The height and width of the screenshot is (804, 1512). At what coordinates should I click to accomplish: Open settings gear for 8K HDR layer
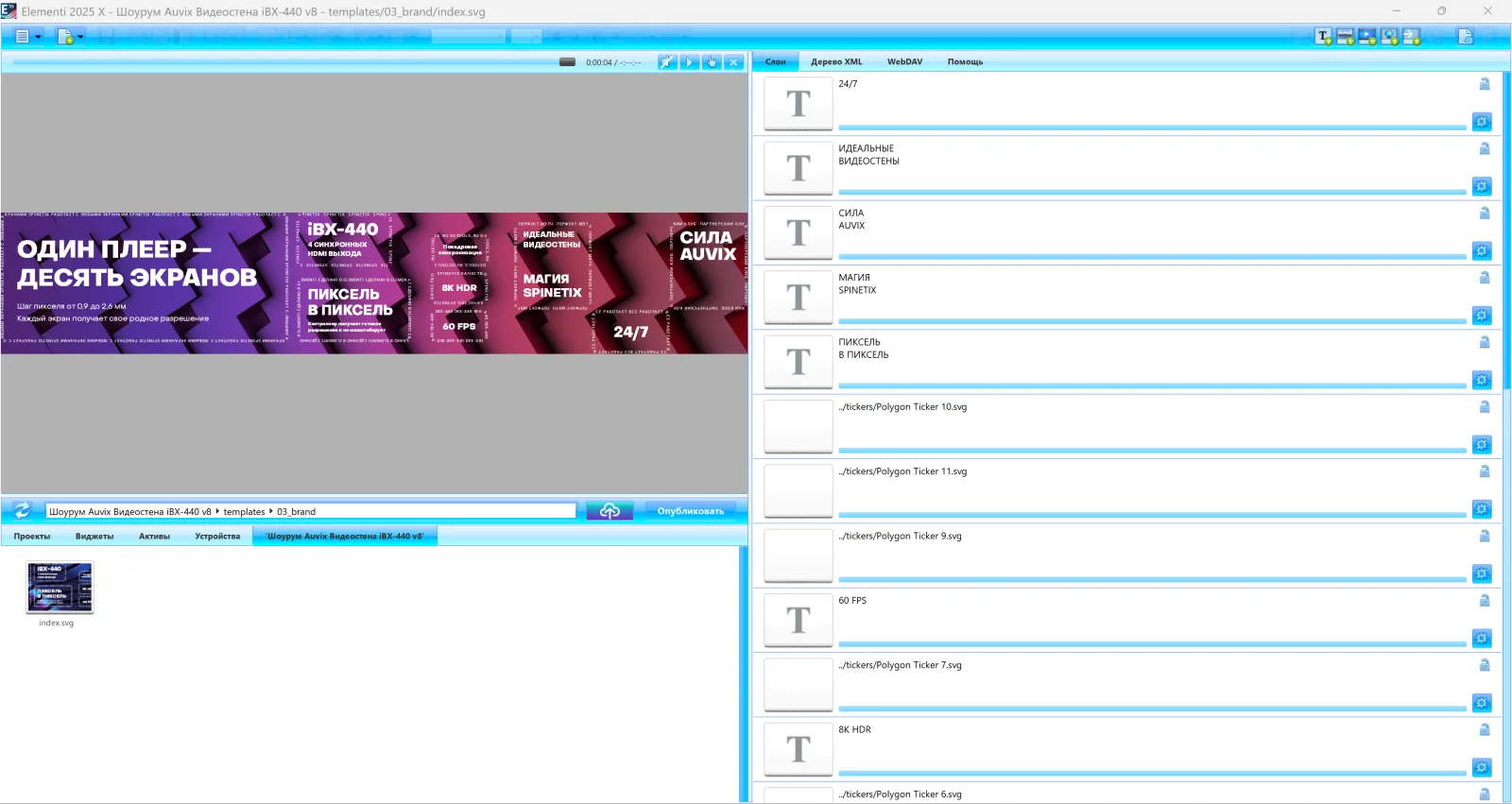click(1482, 767)
